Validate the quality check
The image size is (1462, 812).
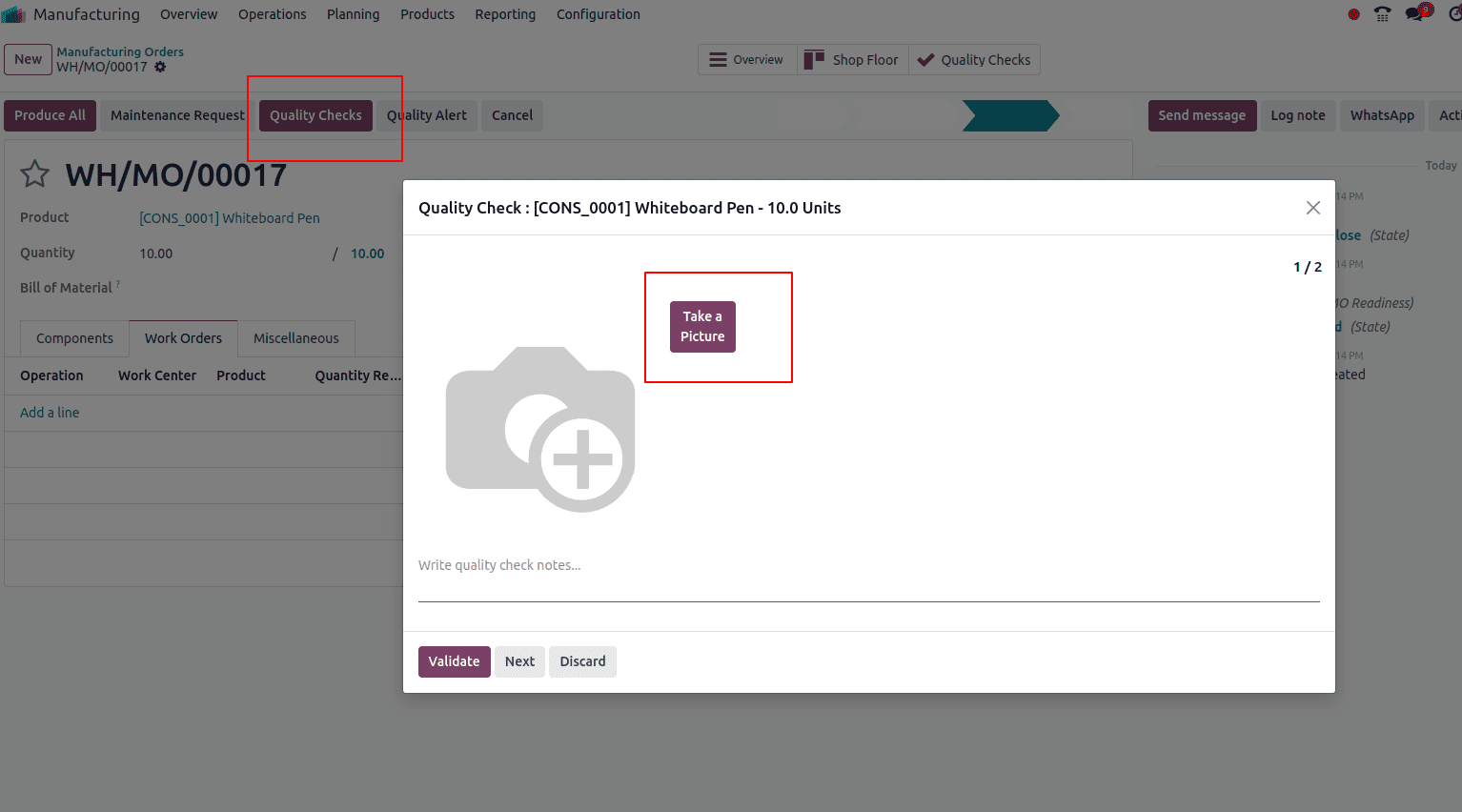pos(454,661)
